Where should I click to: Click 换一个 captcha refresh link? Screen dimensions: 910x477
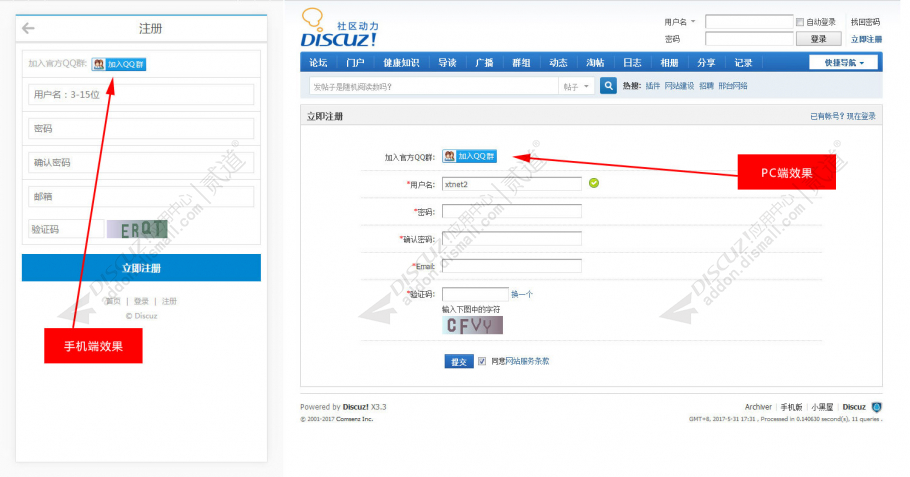[522, 294]
